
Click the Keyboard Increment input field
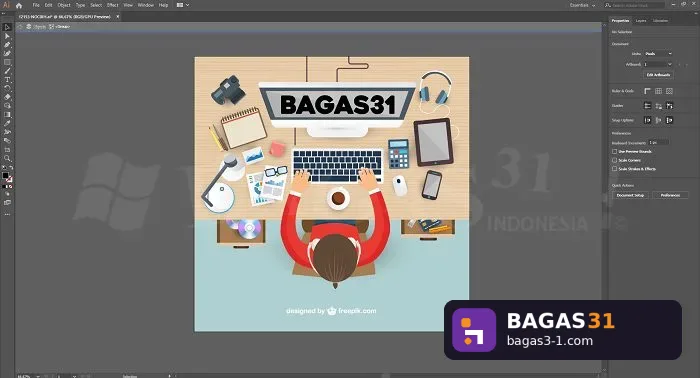658,142
